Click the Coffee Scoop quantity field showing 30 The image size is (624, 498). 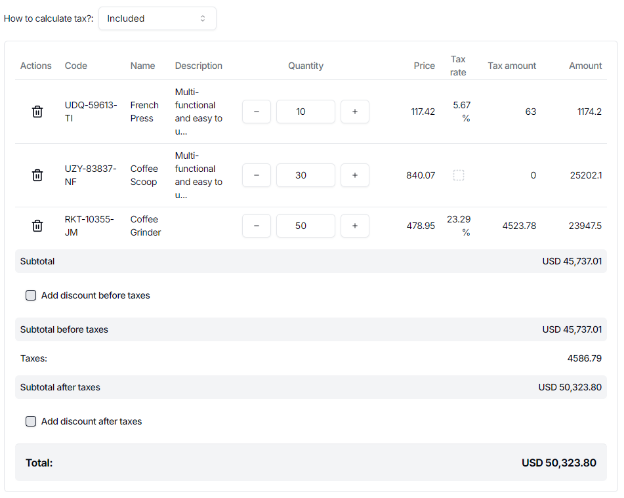point(305,175)
